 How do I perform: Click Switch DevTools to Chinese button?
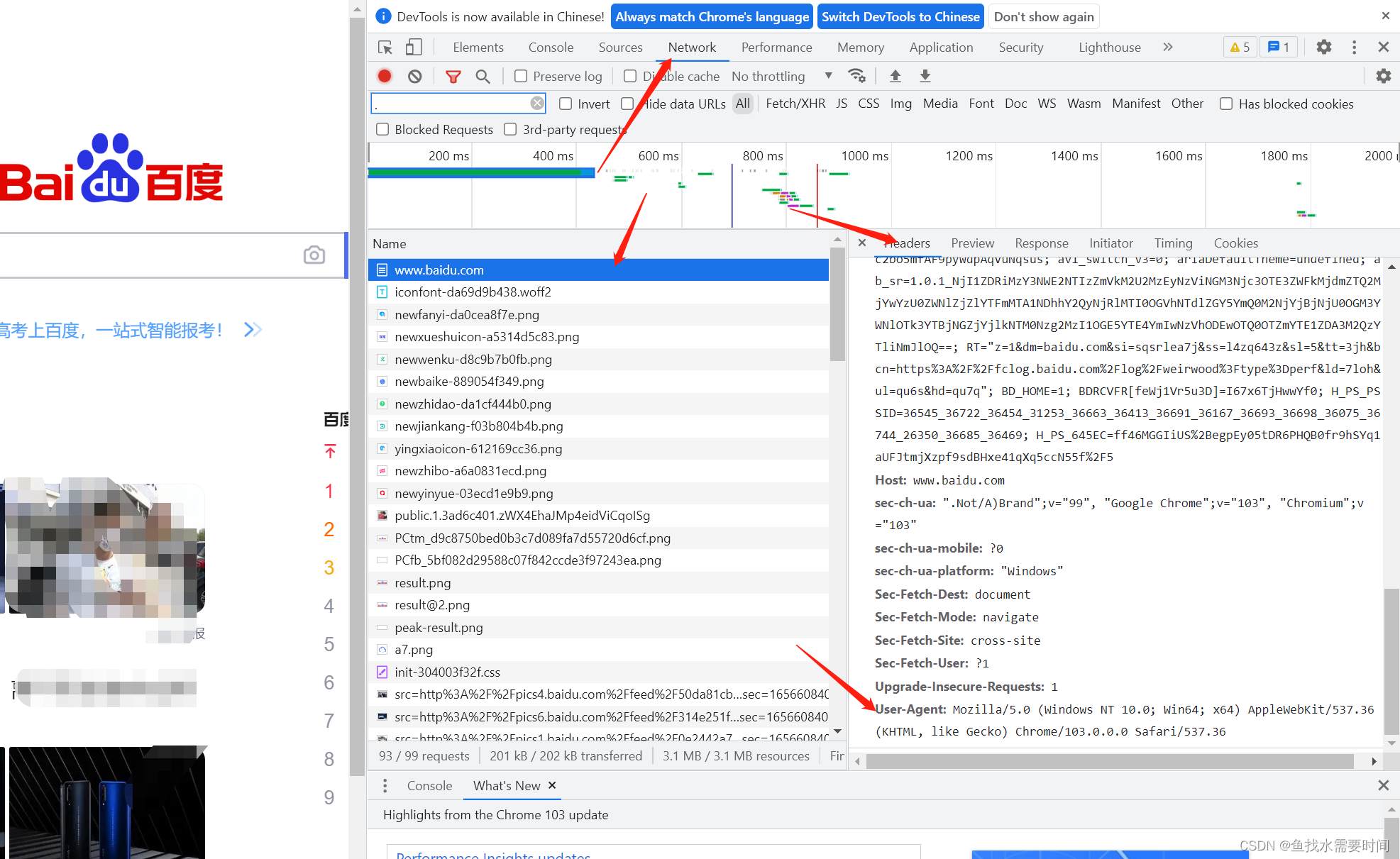point(900,17)
